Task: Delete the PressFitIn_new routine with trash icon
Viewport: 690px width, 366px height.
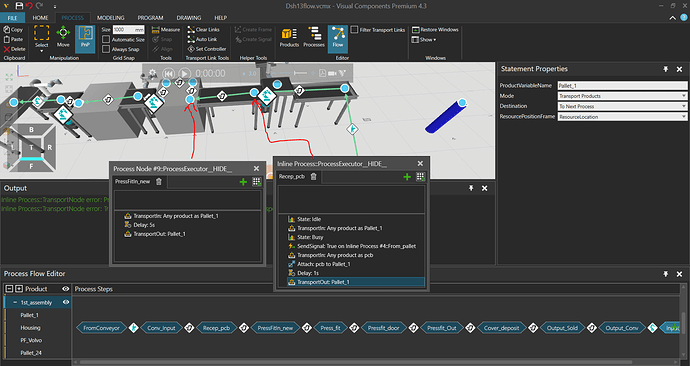Action: [x=159, y=181]
